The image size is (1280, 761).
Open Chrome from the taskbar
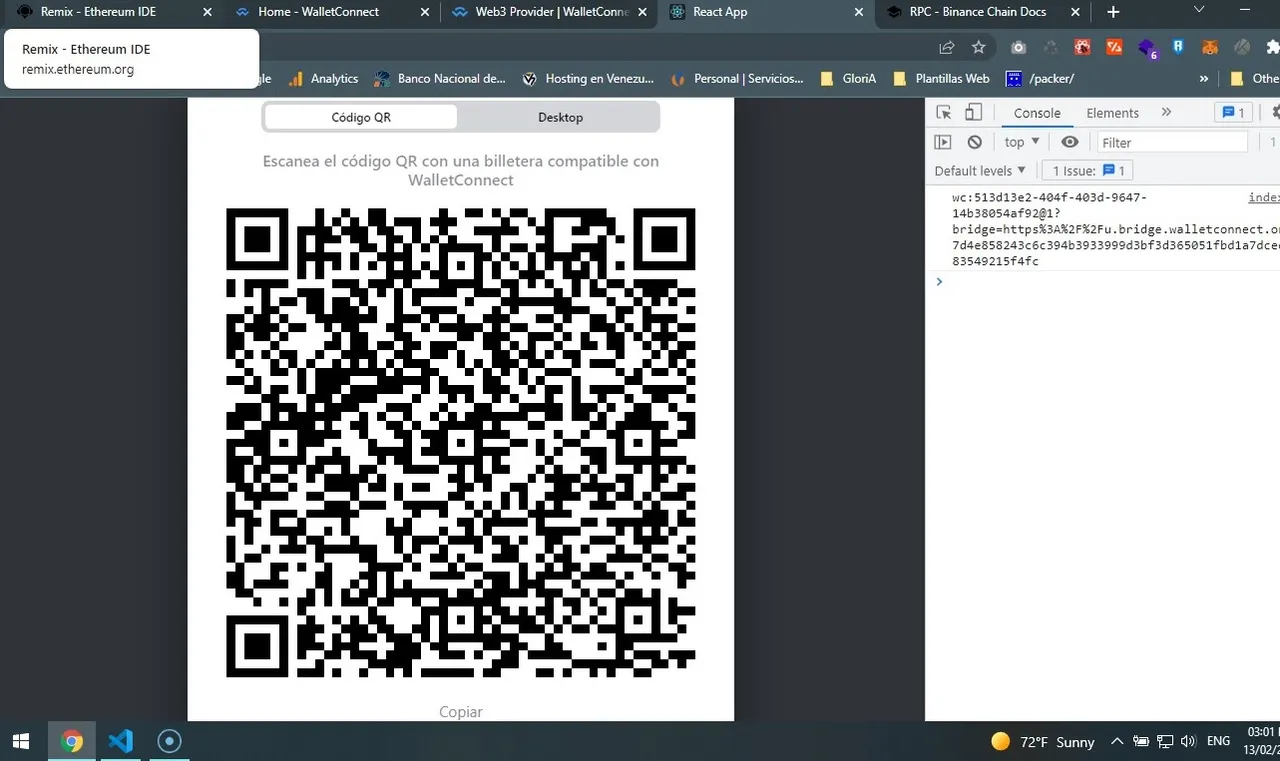71,741
